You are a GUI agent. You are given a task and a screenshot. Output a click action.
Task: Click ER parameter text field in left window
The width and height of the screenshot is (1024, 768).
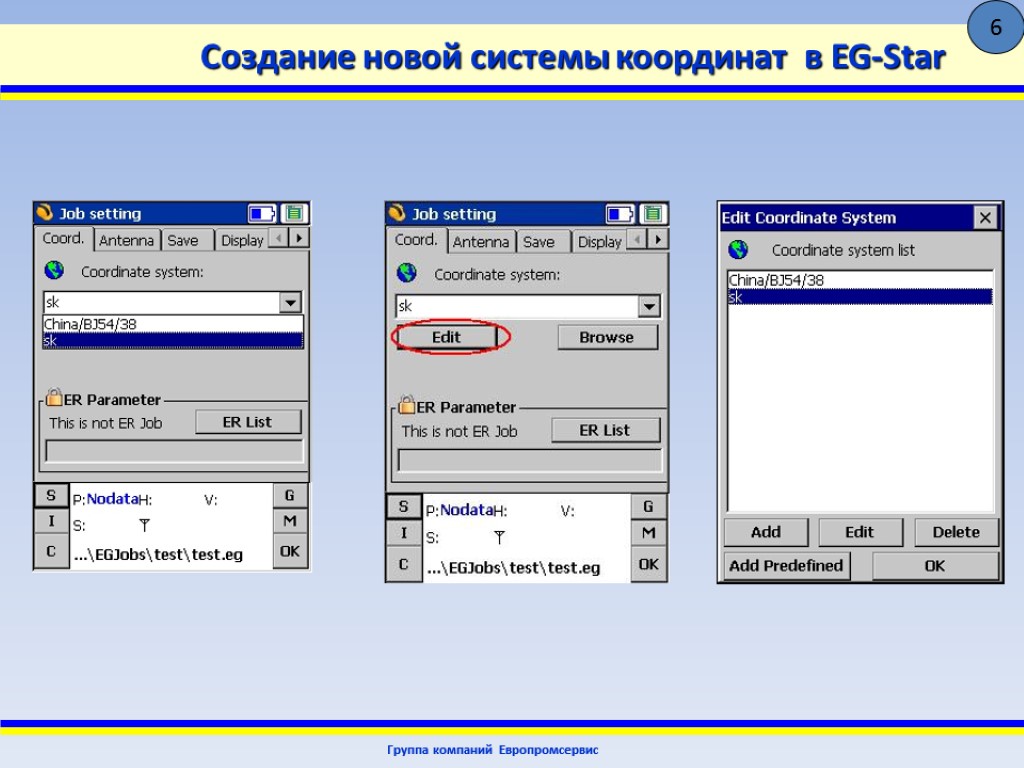click(174, 451)
